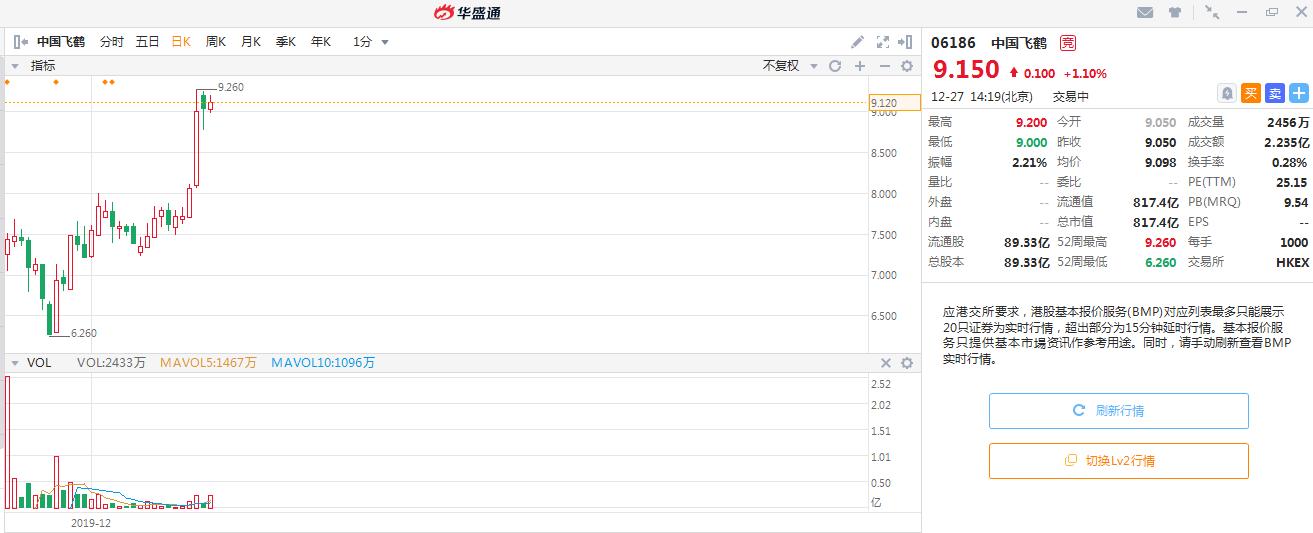Click the MAVOL5:1467万 label
Image resolution: width=1313 pixels, height=533 pixels.
point(208,363)
